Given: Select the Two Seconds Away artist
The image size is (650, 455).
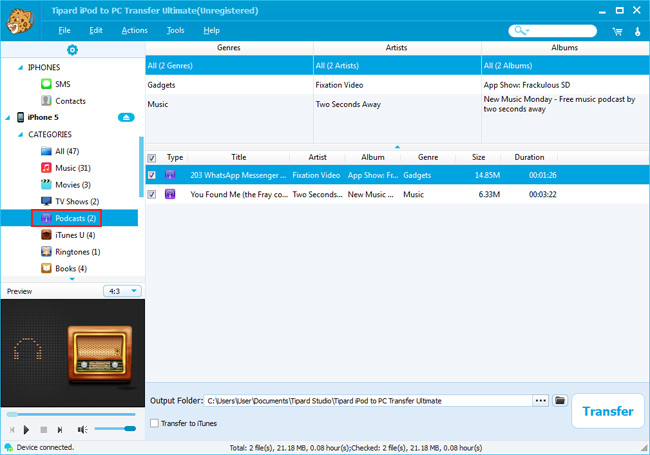Looking at the screenshot, I should (397, 104).
